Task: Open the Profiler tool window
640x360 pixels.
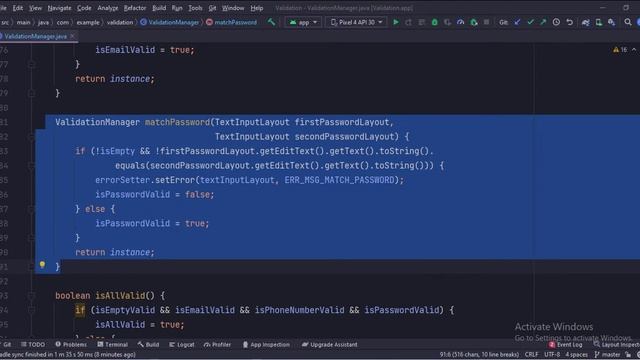Action: pos(218,344)
